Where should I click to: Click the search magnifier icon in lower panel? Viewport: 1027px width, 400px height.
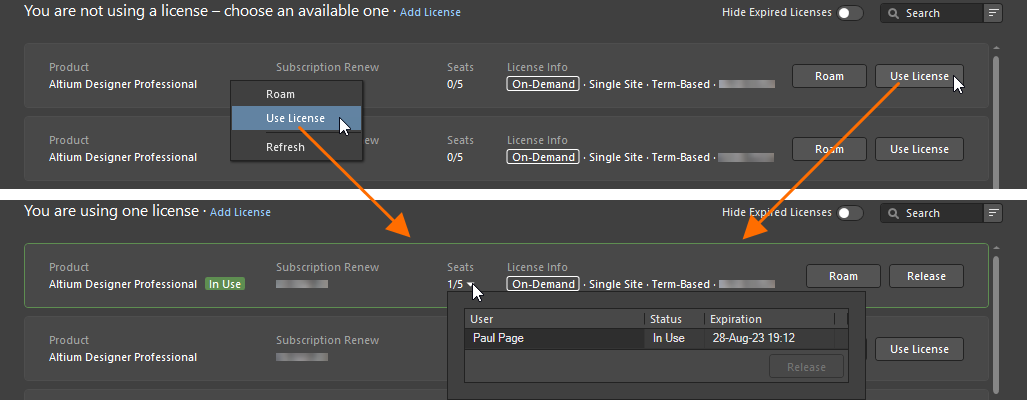tap(893, 213)
